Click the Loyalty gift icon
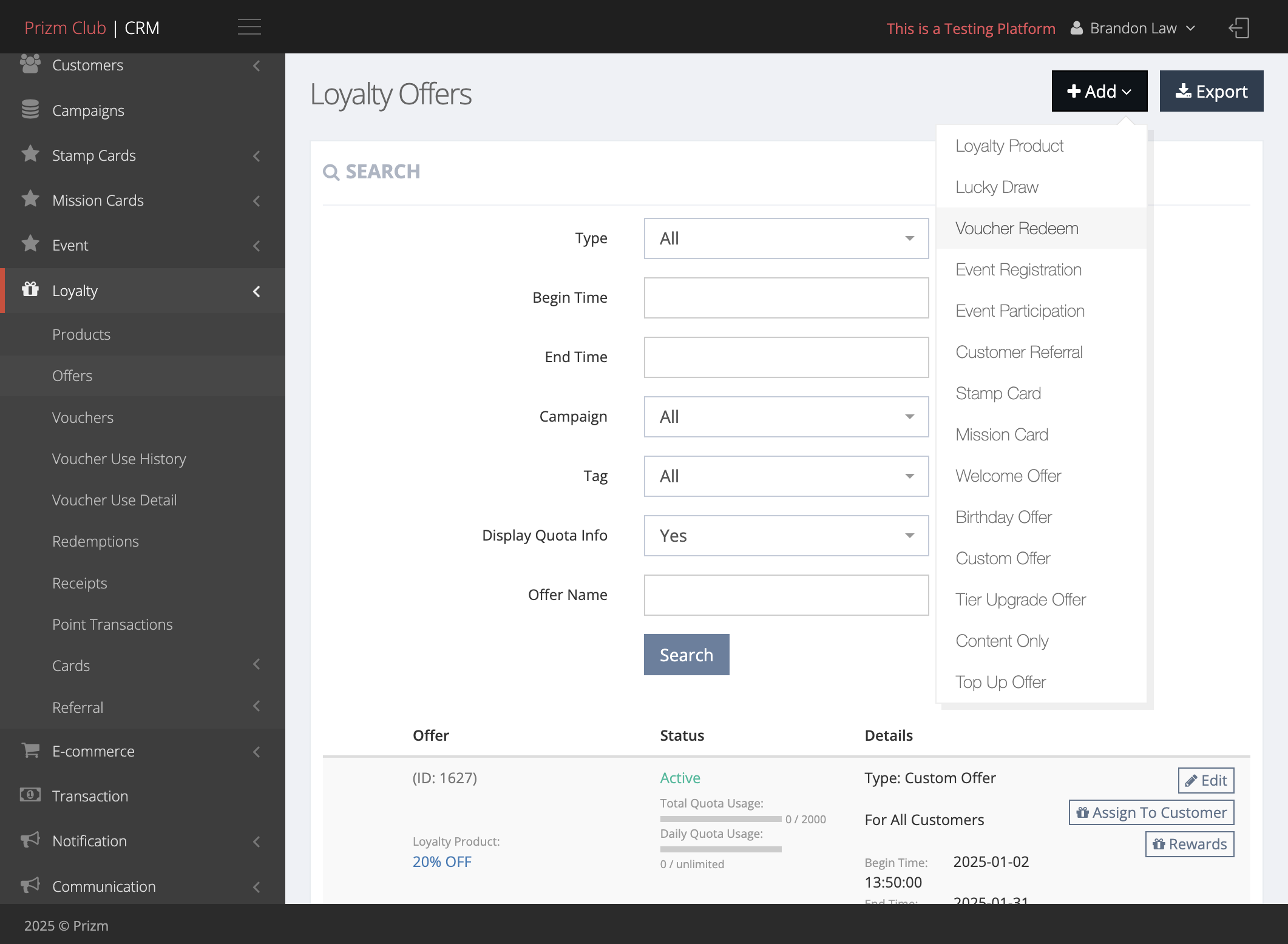1288x944 pixels. coord(30,289)
